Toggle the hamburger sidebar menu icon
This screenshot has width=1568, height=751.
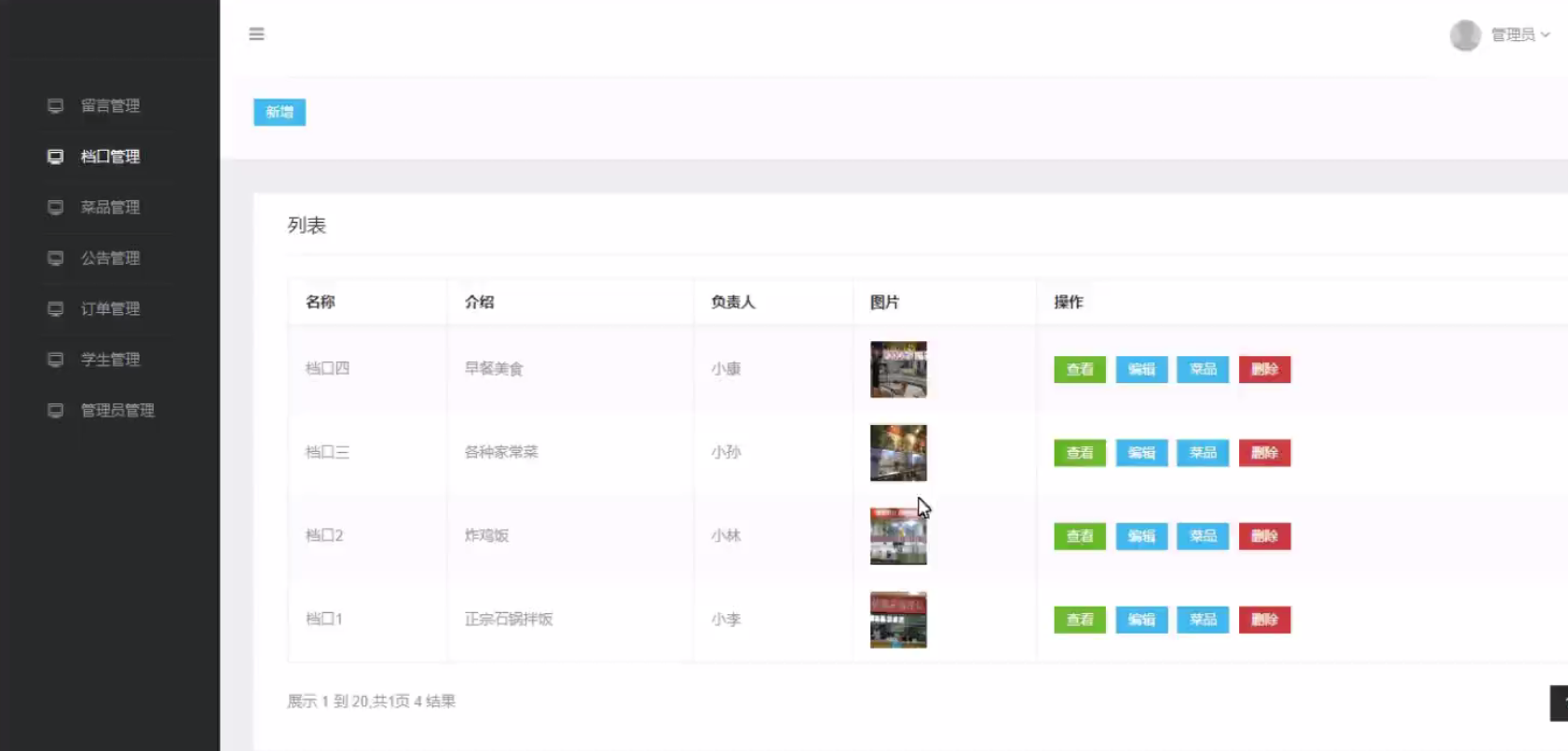coord(256,34)
